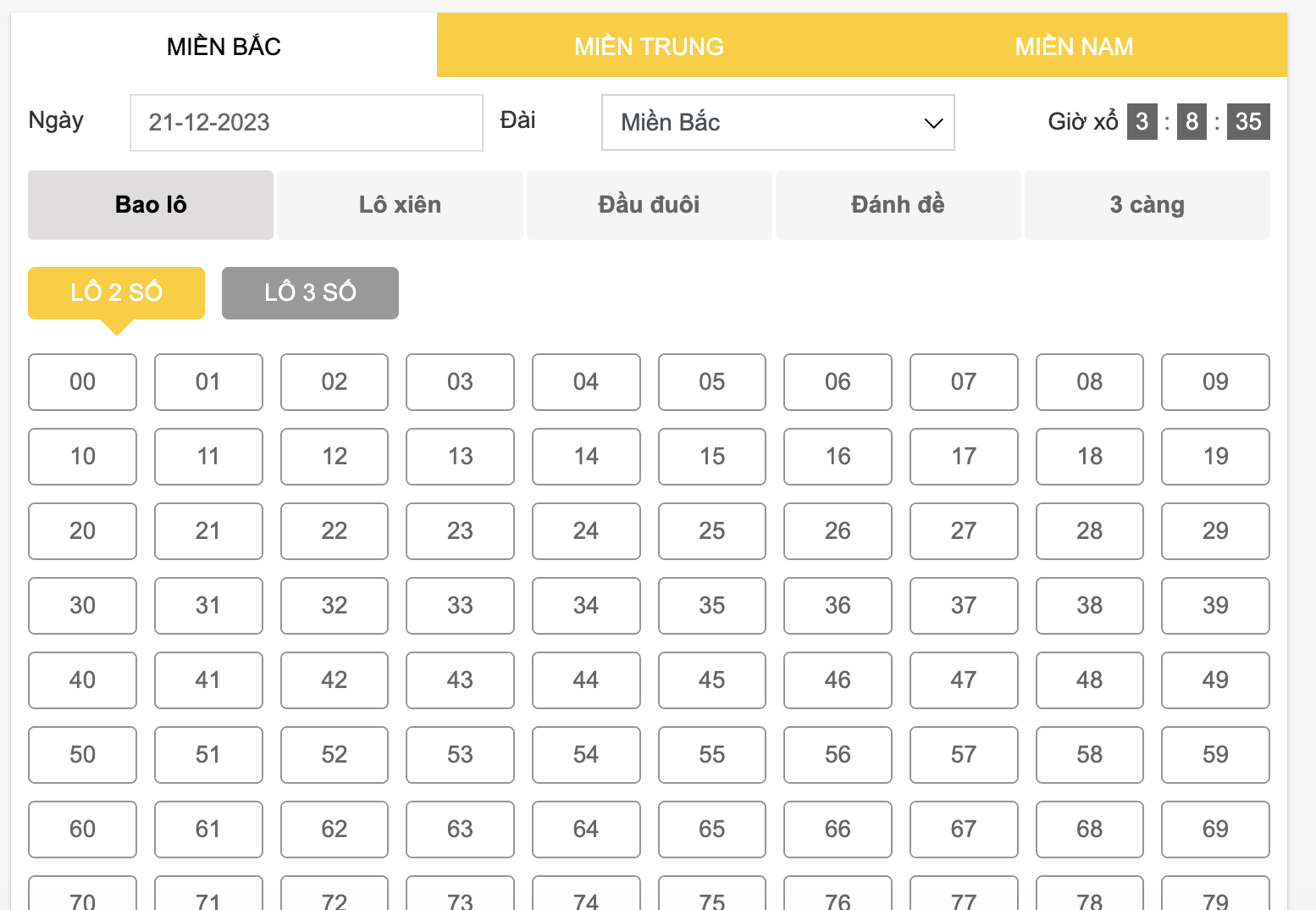Select number 00 in the grid
Screen dimensions: 1316x910
coord(82,382)
